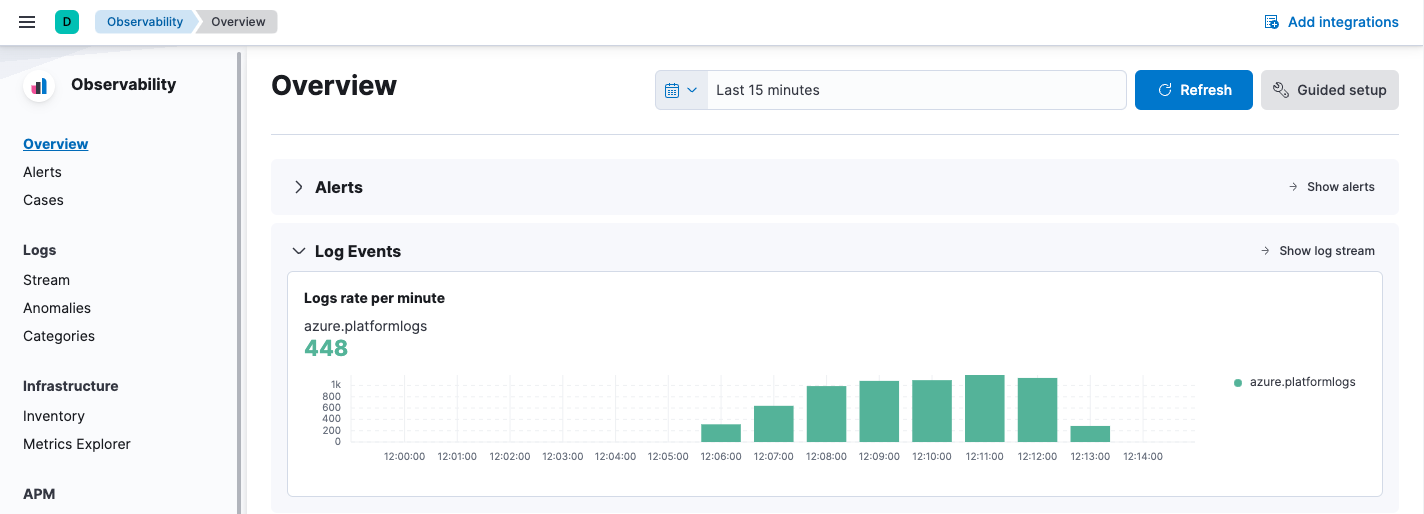The height and width of the screenshot is (514, 1424).
Task: Go to Metrics Explorer
Action: pyautogui.click(x=77, y=444)
